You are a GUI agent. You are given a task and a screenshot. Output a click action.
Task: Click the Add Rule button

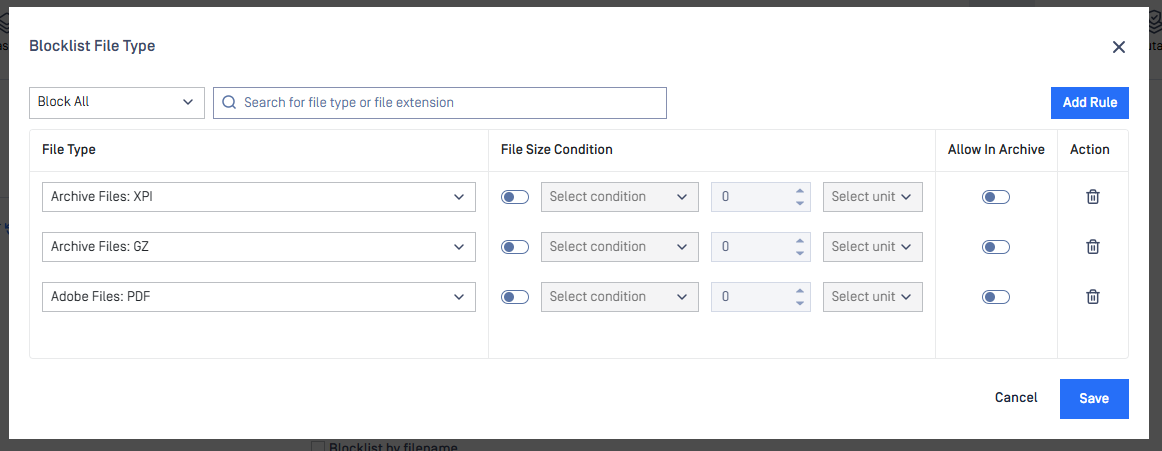click(1089, 103)
